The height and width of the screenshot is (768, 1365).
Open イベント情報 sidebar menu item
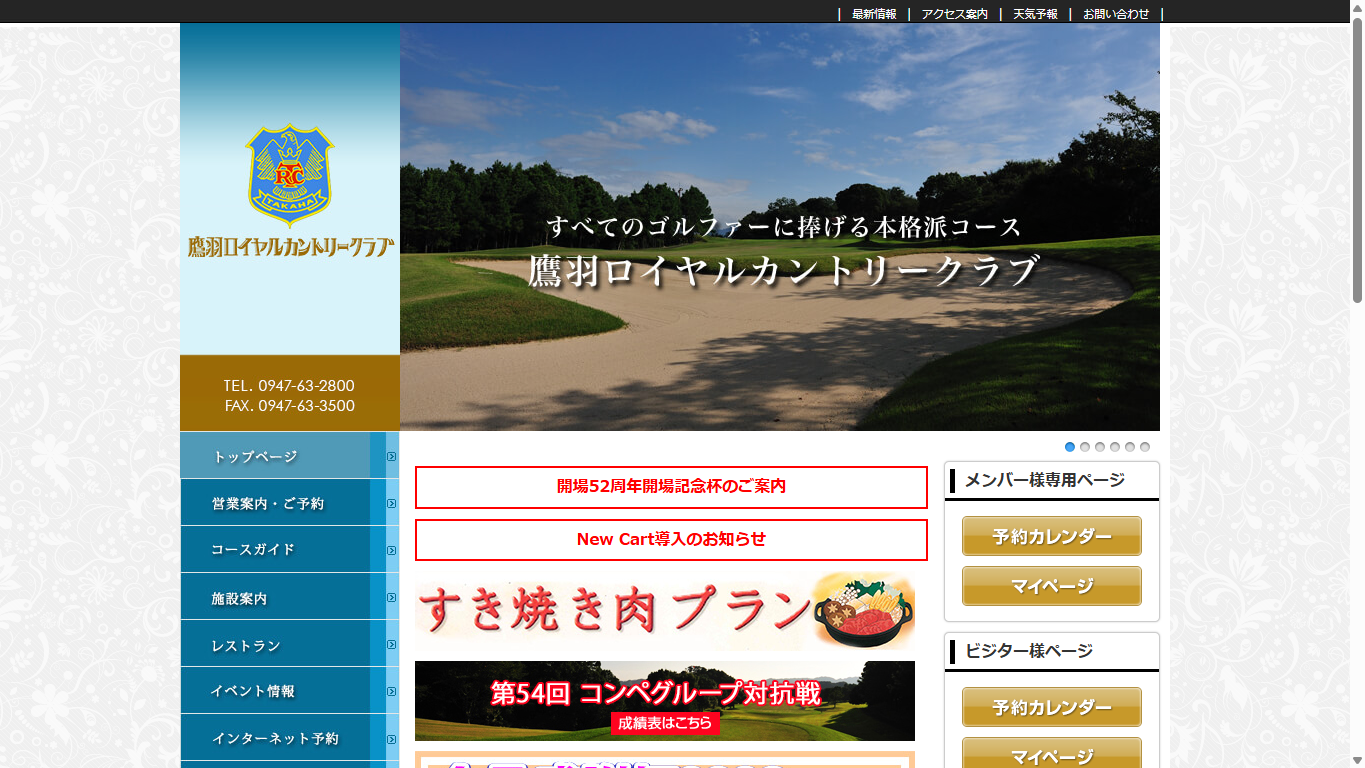pos(290,691)
